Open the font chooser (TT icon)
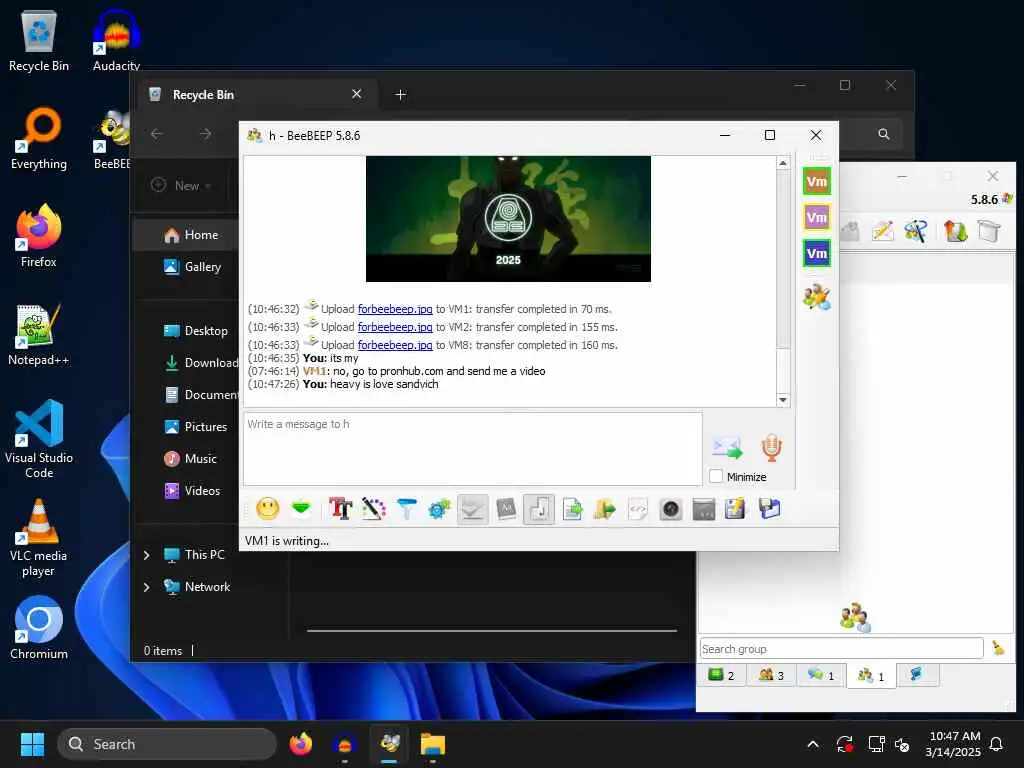Screen dimensions: 1024x768 (x=340, y=509)
